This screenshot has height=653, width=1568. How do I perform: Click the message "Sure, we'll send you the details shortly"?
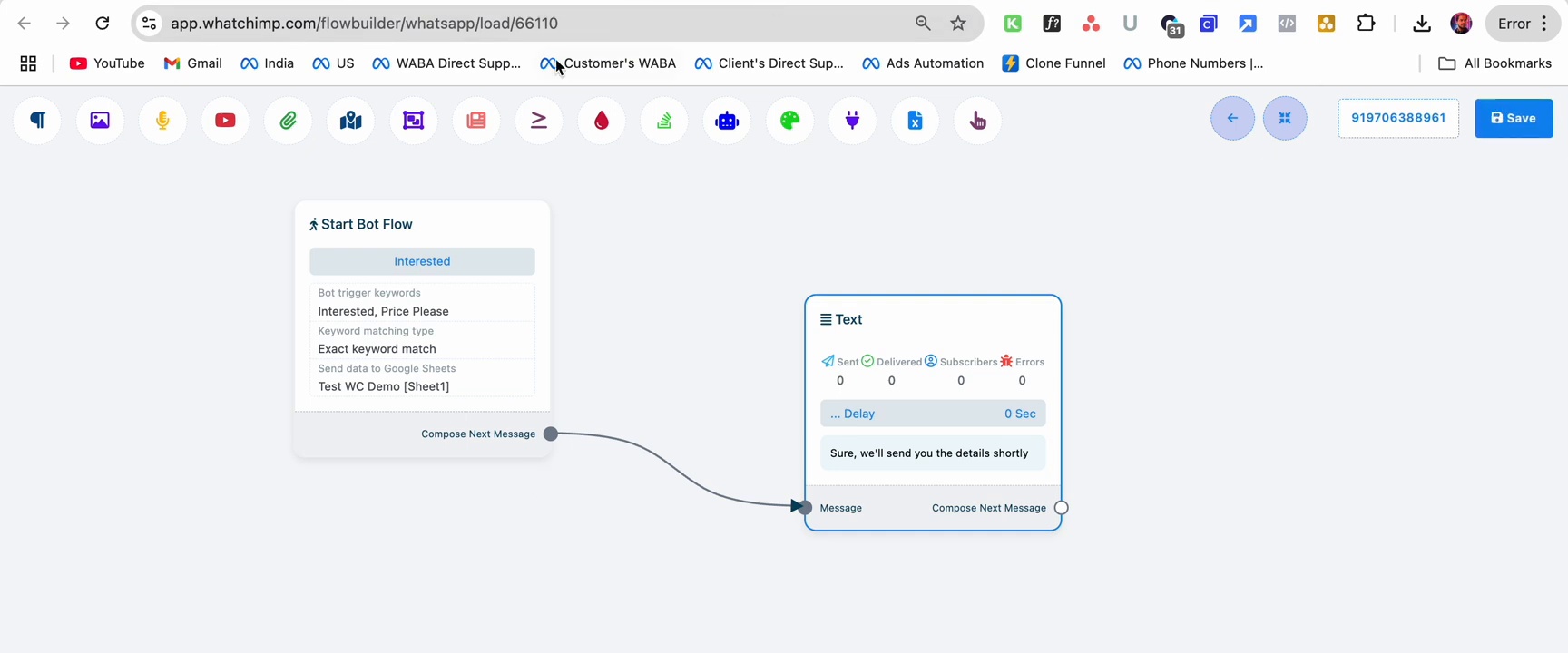[x=929, y=453]
